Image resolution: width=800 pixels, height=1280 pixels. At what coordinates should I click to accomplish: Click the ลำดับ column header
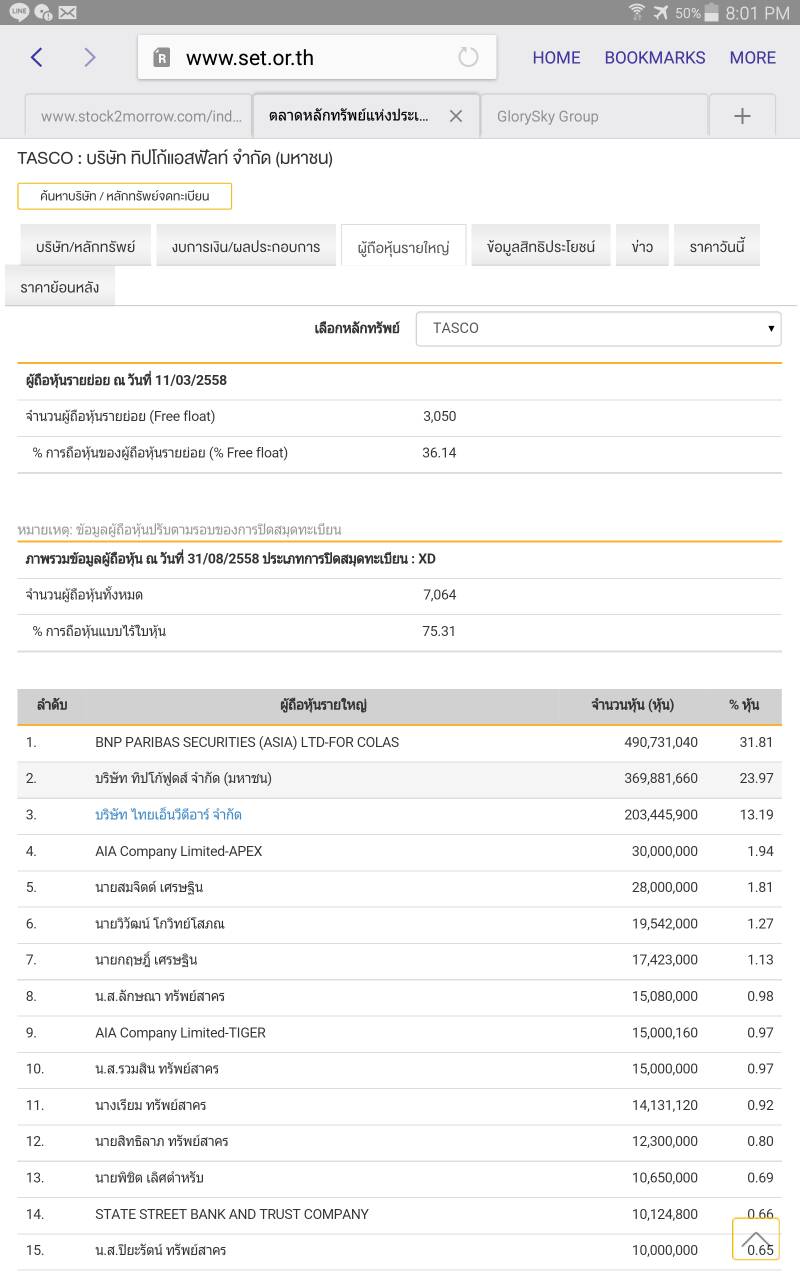click(x=52, y=705)
